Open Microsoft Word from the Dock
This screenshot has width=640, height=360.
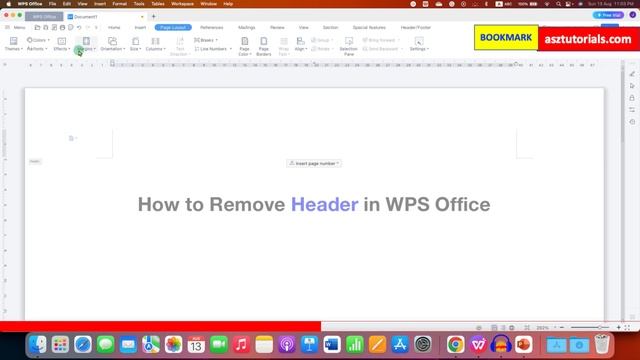[332, 344]
